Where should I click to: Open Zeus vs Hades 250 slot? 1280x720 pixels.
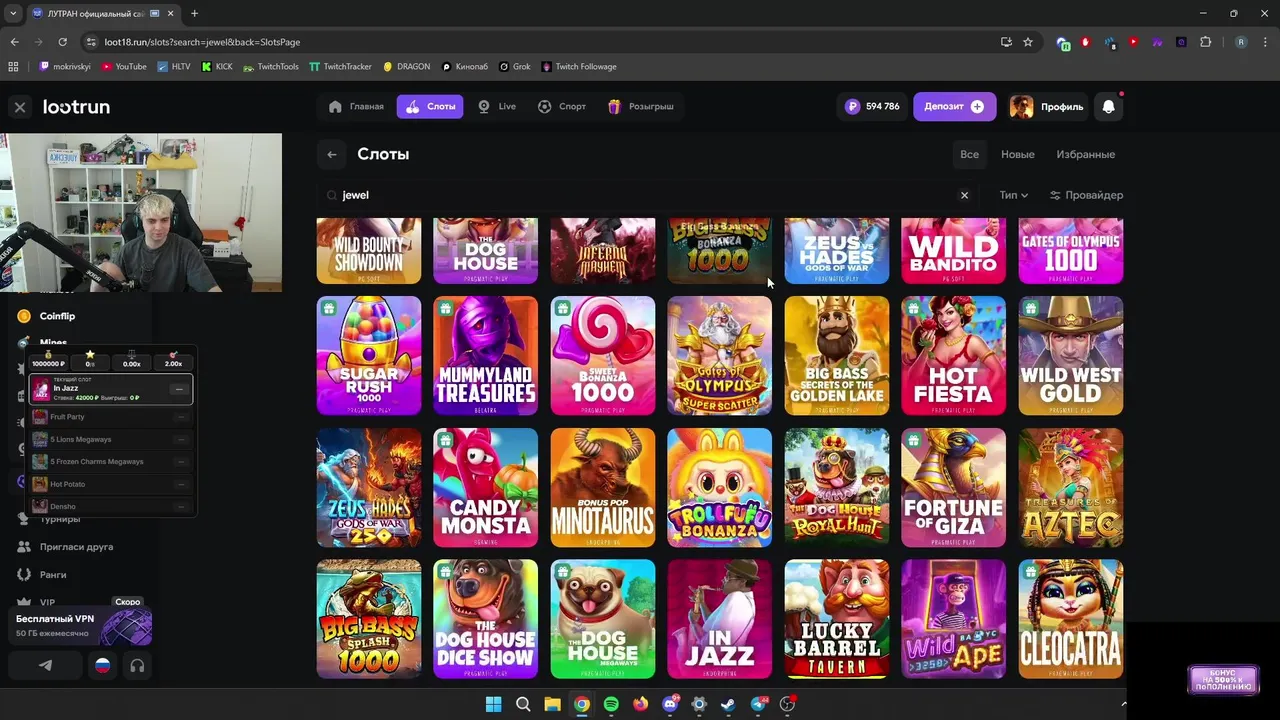tap(369, 487)
